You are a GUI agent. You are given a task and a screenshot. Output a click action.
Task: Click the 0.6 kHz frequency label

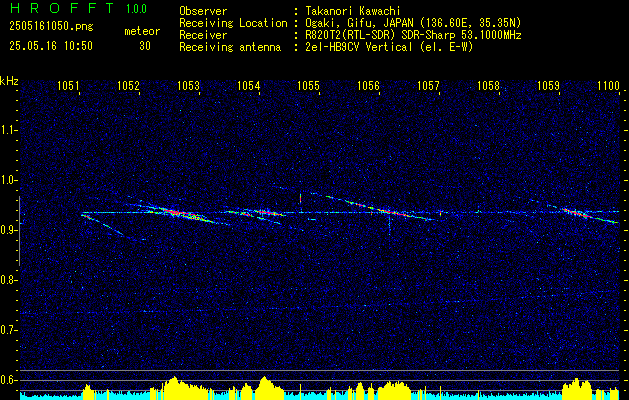[x=9, y=380]
